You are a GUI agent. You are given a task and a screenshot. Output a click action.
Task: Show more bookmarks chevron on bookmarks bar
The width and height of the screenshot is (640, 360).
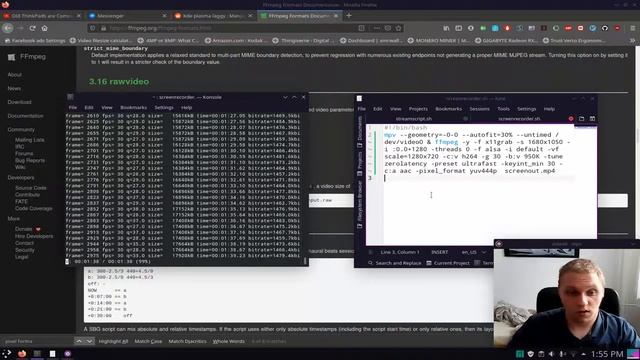coord(632,40)
